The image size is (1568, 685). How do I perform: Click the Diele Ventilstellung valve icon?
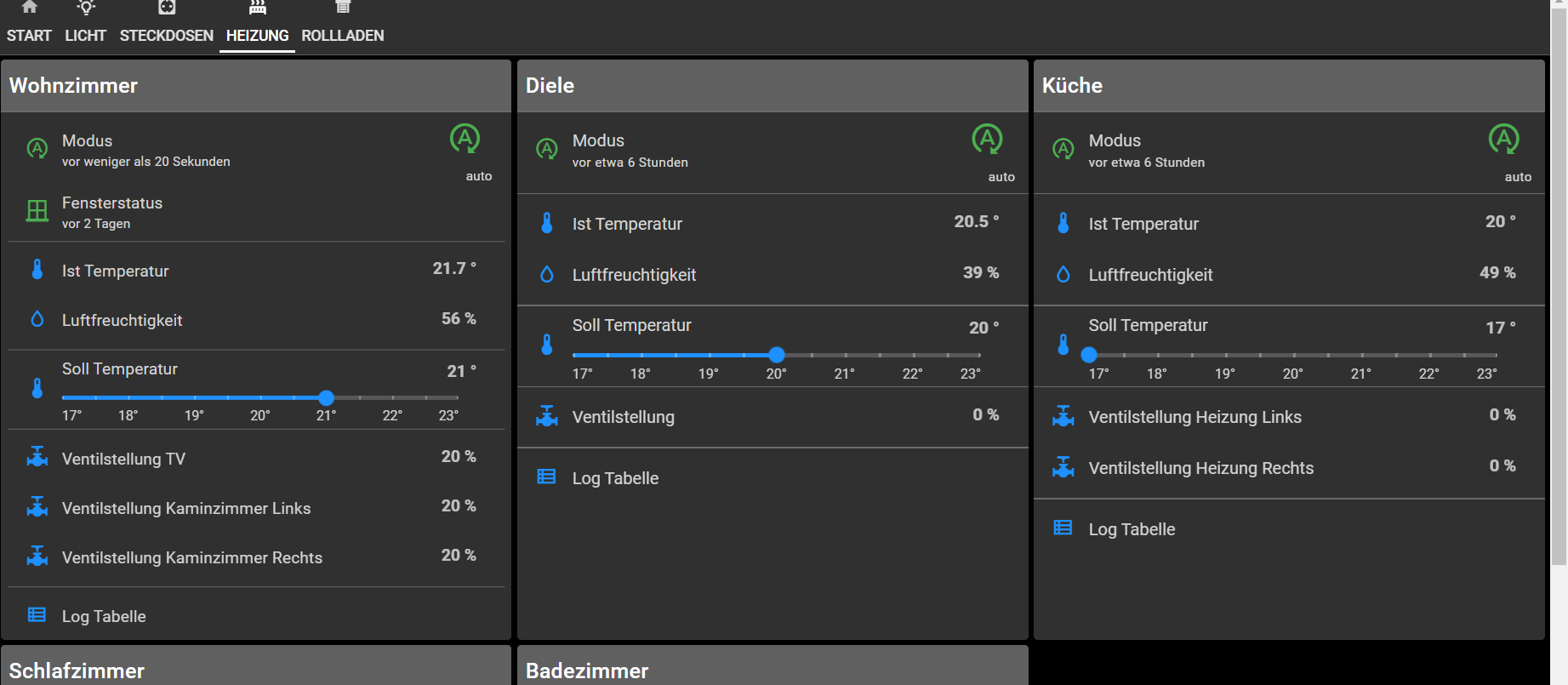(547, 416)
